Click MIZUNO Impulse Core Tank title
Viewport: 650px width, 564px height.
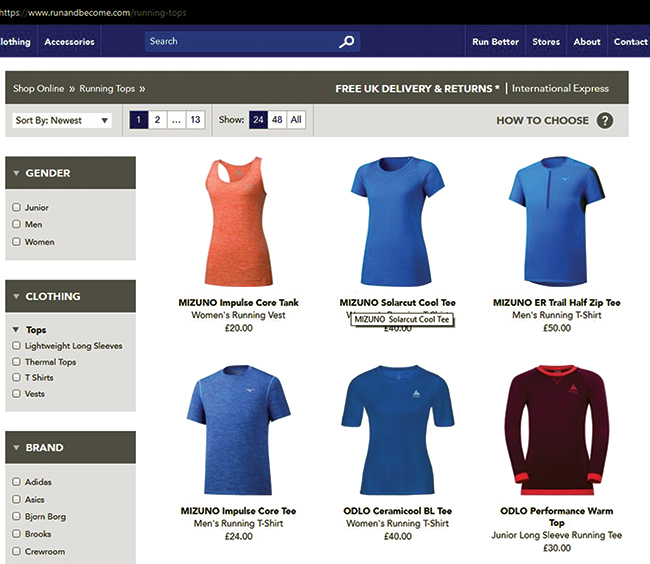(x=238, y=303)
